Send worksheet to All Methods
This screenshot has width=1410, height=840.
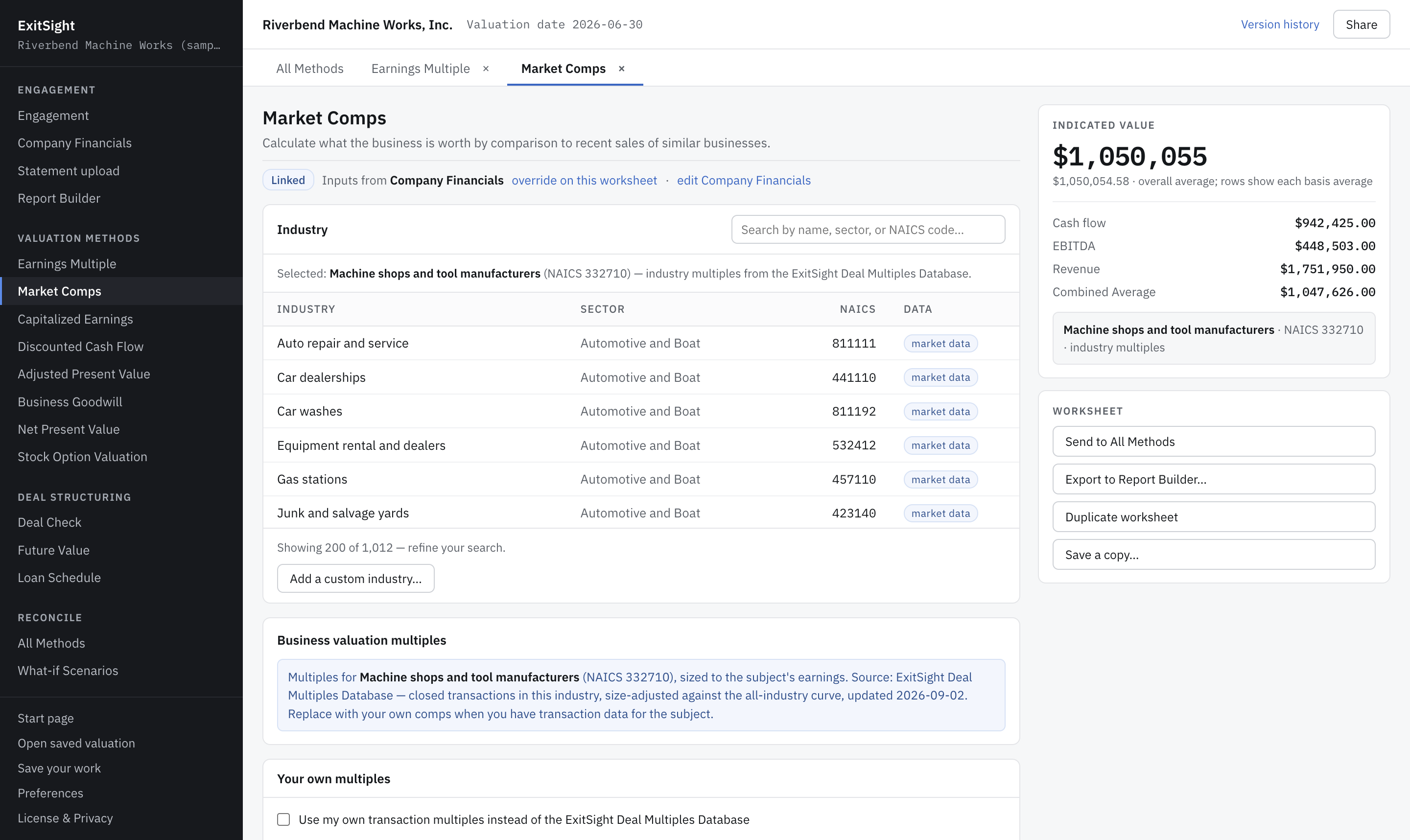click(1214, 442)
